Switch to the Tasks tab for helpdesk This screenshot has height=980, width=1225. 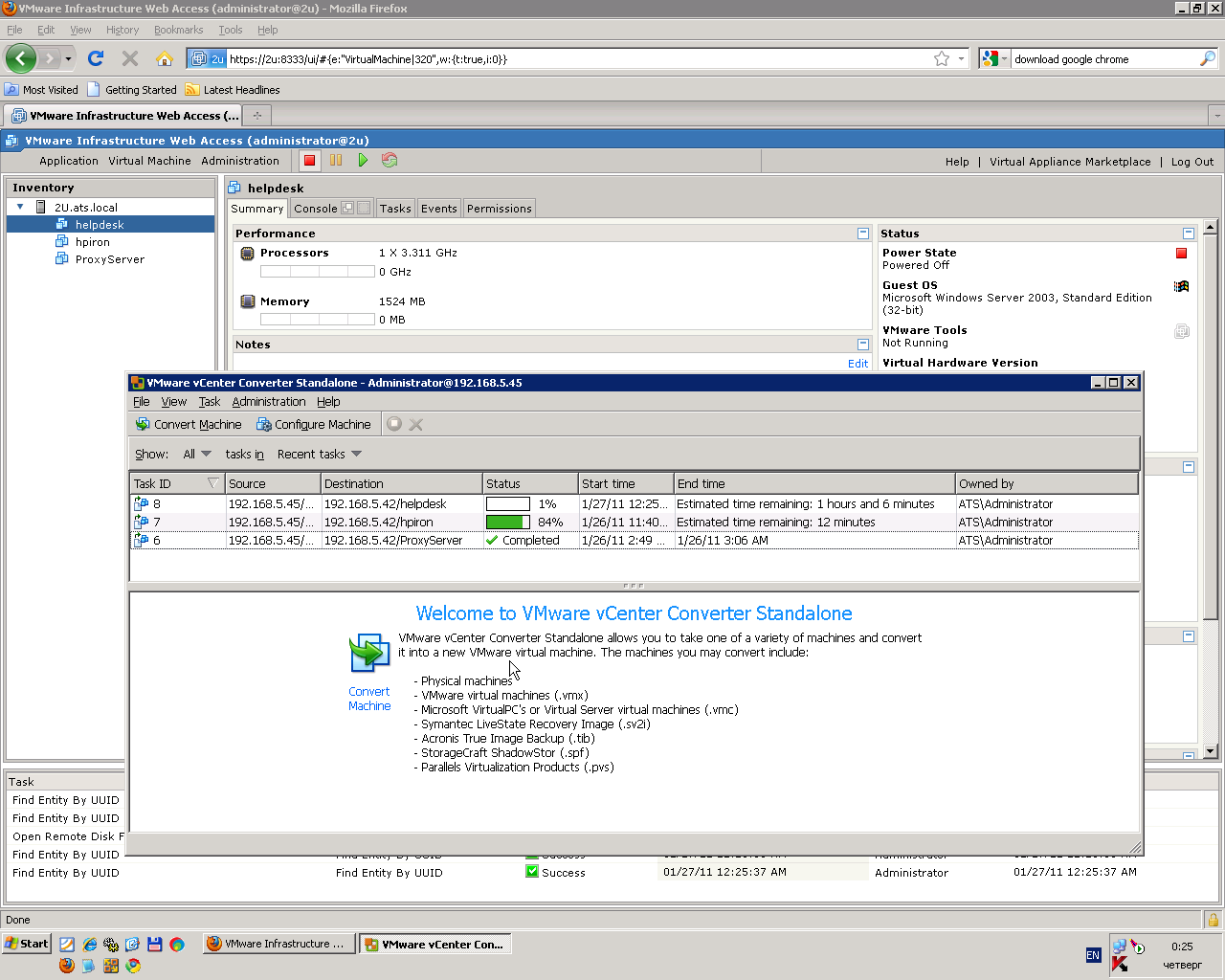[x=395, y=209]
